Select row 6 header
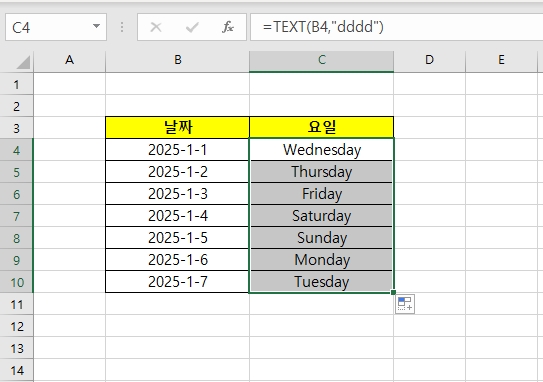Image resolution: width=543 pixels, height=382 pixels. tap(17, 194)
